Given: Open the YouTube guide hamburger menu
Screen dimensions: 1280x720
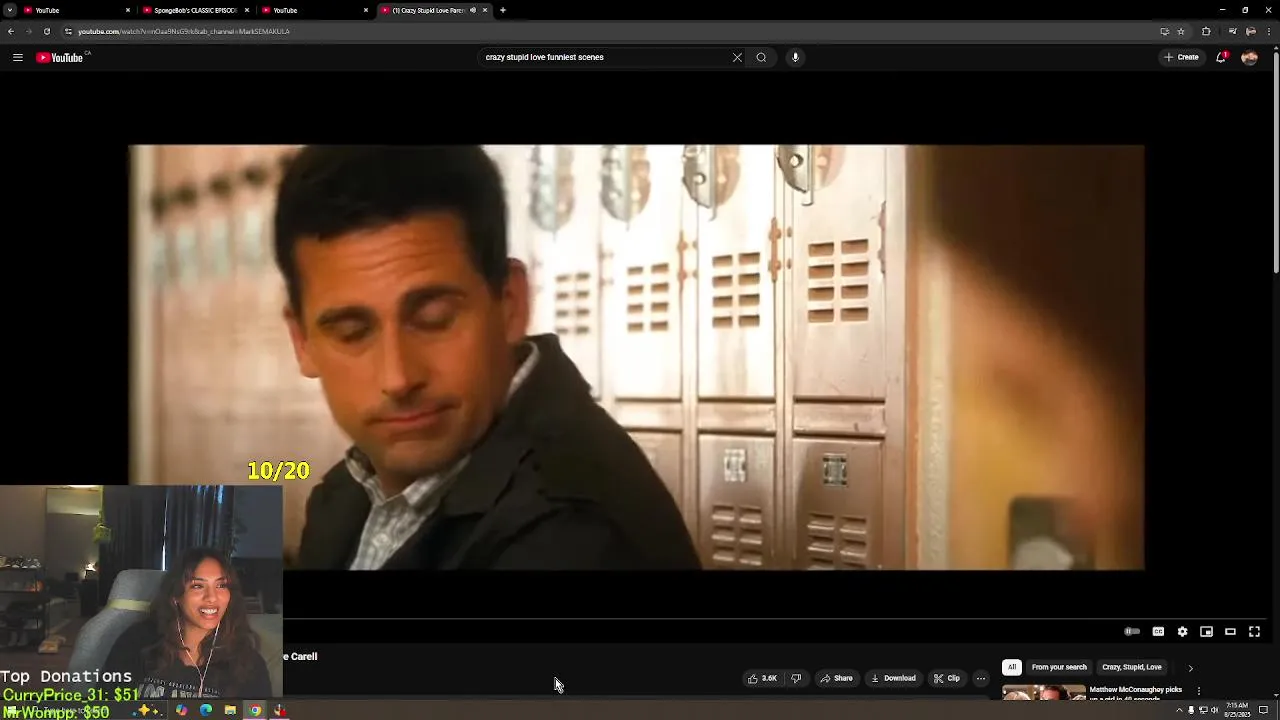Looking at the screenshot, I should pos(17,57).
